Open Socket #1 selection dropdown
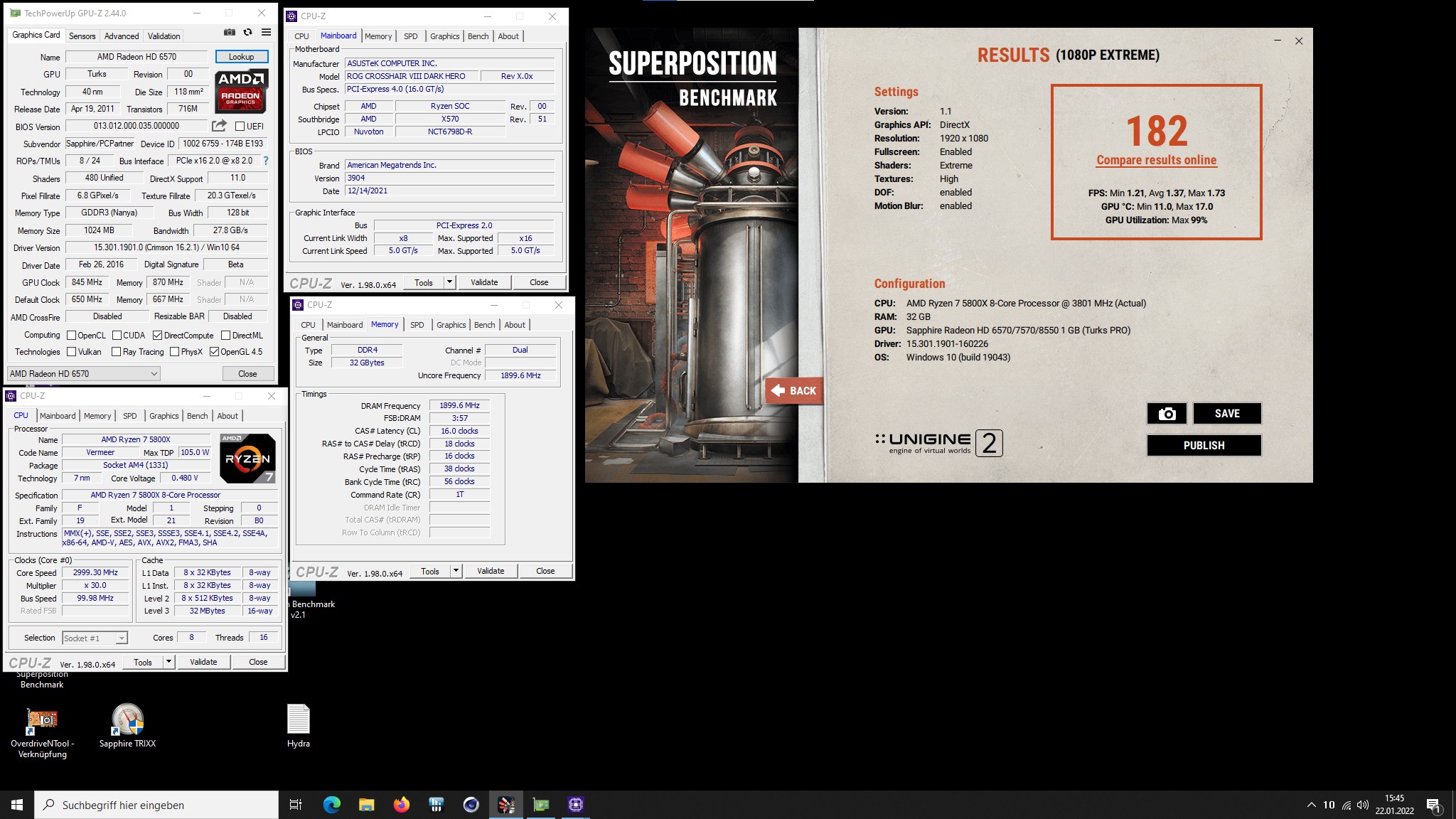 pos(95,638)
